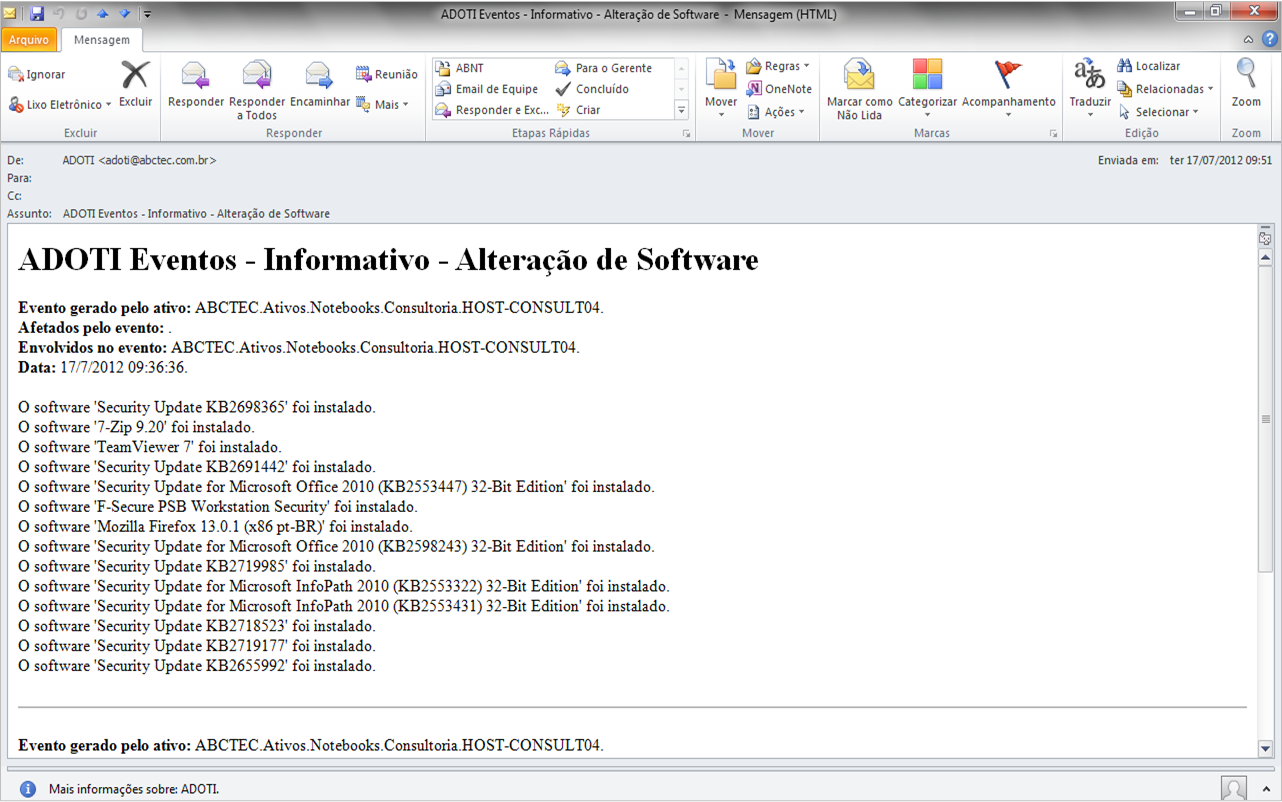Open the Arquivo tab
Screen dimensions: 1282x802
click(x=29, y=40)
